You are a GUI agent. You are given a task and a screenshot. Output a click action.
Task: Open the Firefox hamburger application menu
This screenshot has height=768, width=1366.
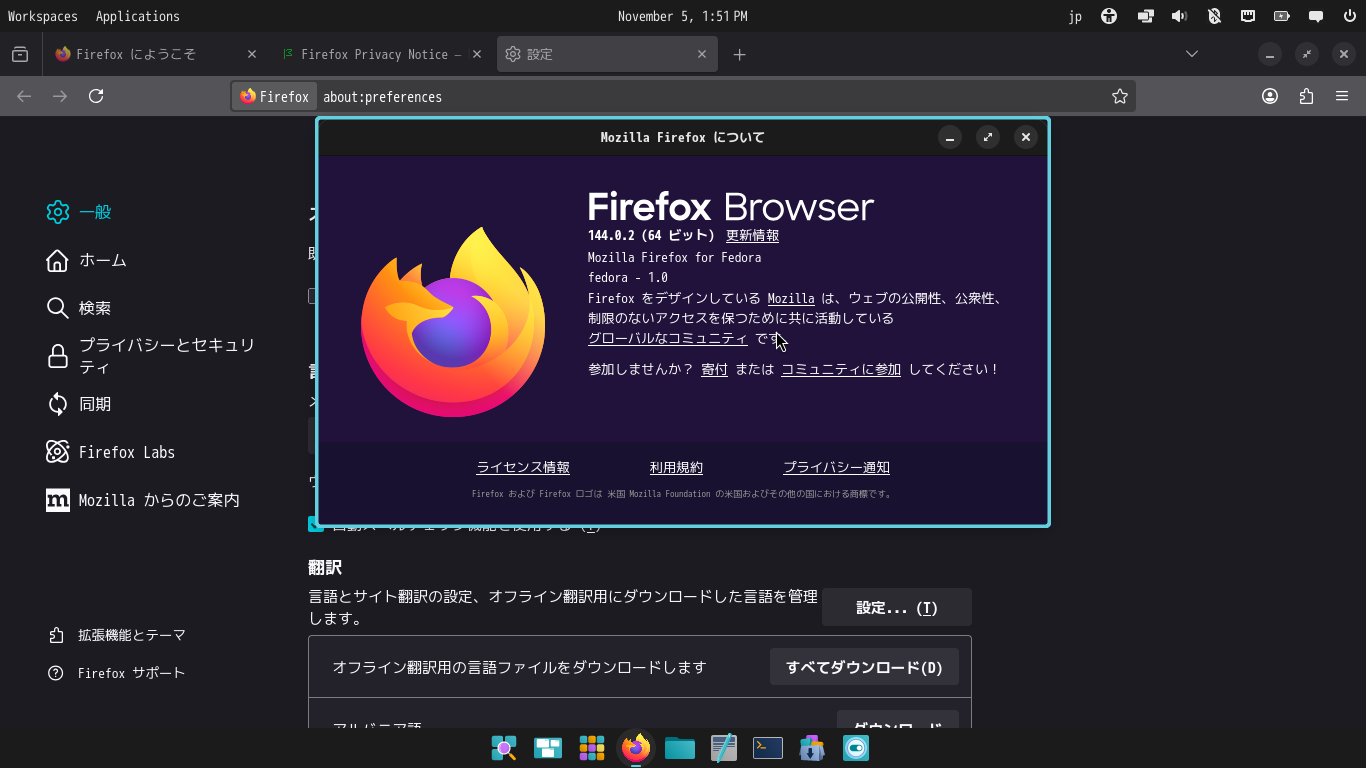[x=1342, y=96]
